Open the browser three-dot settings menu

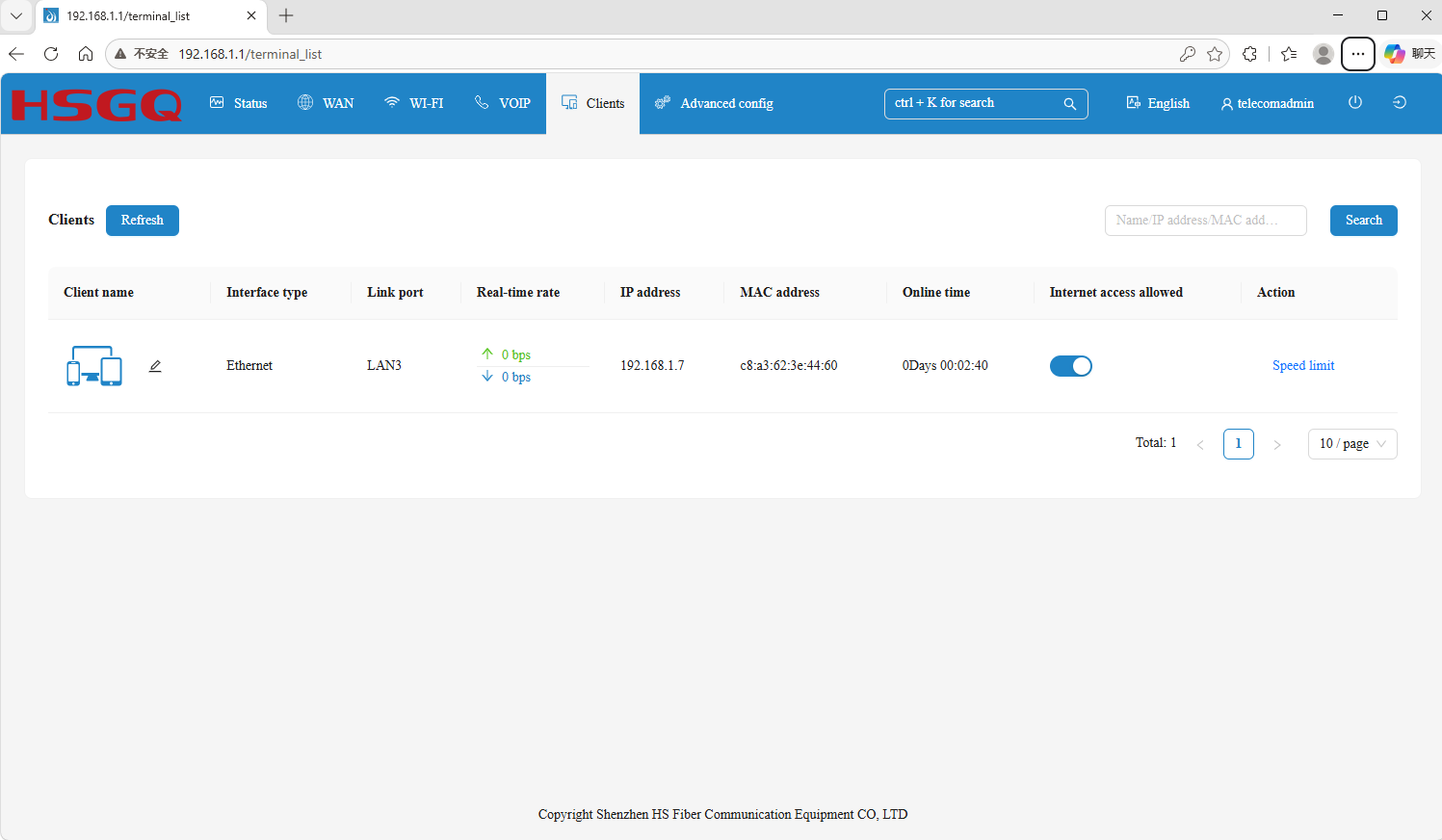click(x=1358, y=54)
